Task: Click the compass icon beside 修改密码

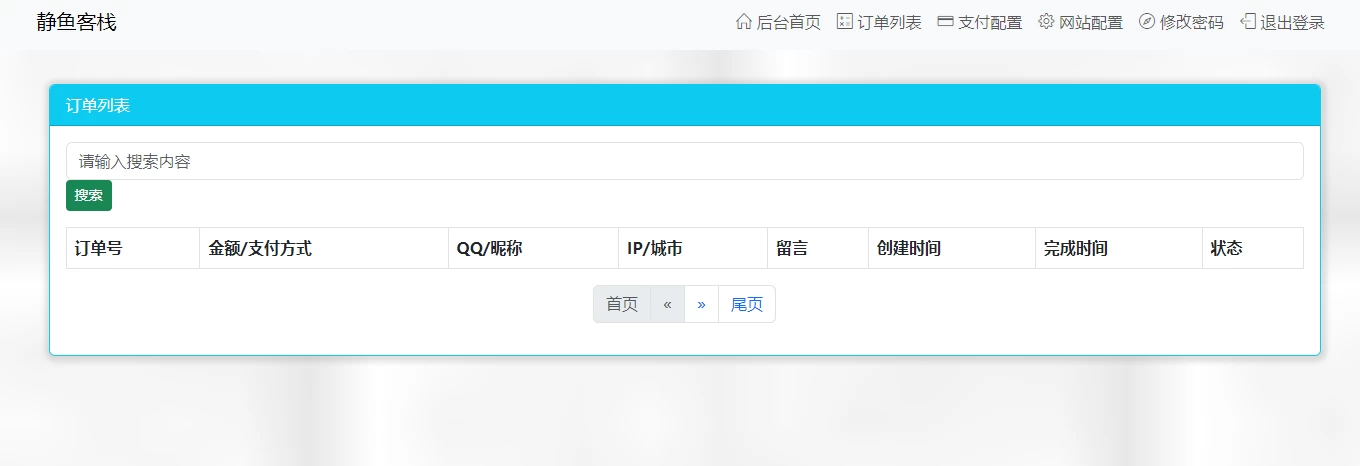Action: coord(1147,22)
